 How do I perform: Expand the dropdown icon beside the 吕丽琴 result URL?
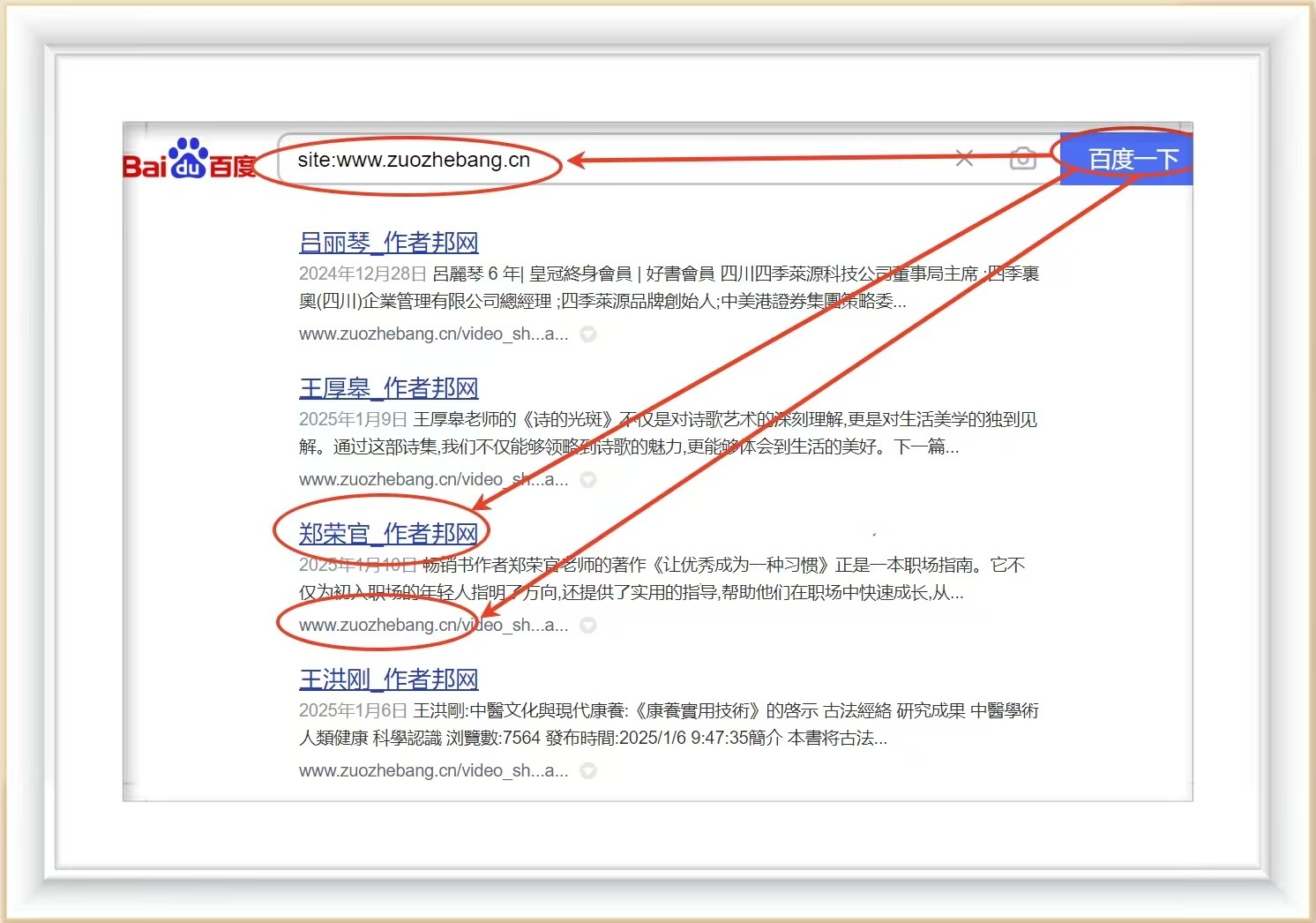(x=588, y=334)
